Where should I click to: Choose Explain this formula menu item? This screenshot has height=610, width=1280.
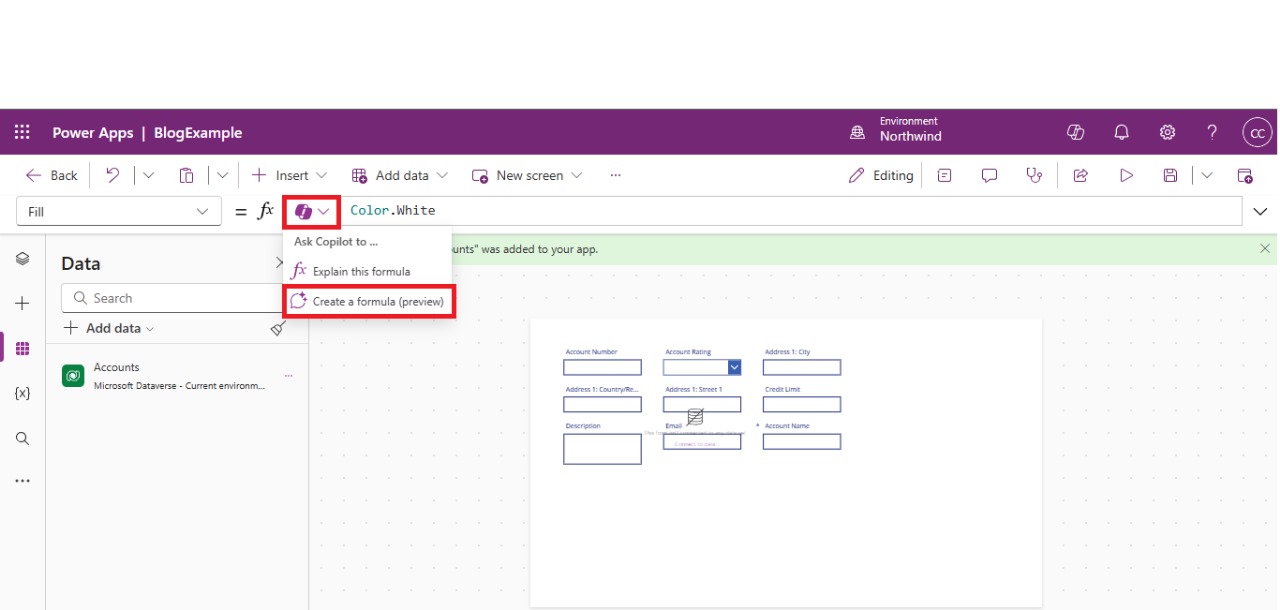tap(360, 271)
